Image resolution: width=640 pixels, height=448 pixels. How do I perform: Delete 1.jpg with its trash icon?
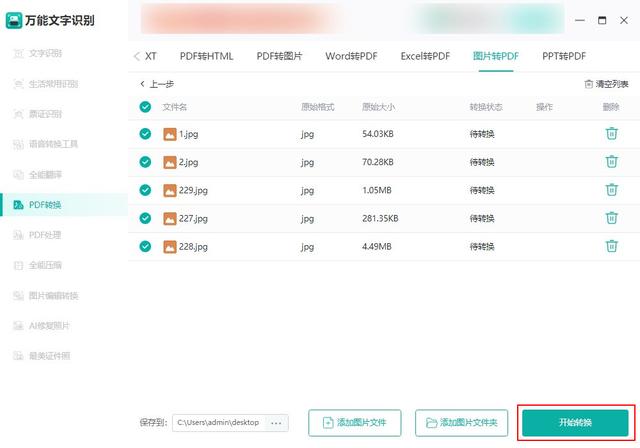click(611, 133)
